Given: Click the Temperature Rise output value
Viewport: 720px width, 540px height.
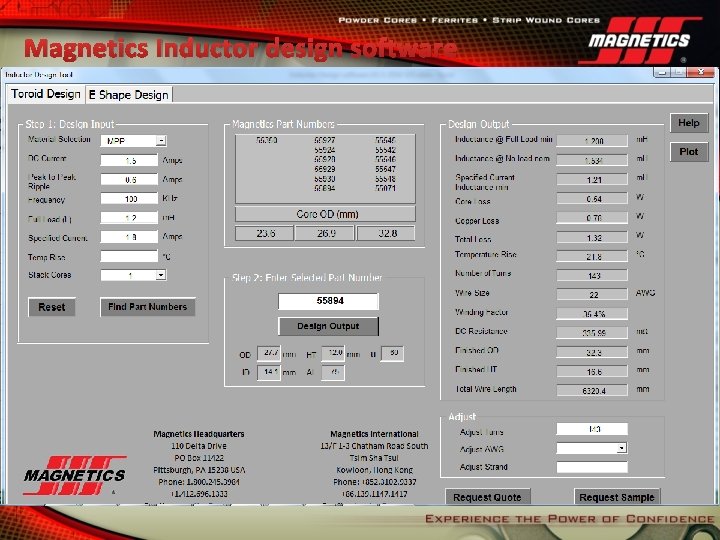Looking at the screenshot, I should [x=592, y=256].
